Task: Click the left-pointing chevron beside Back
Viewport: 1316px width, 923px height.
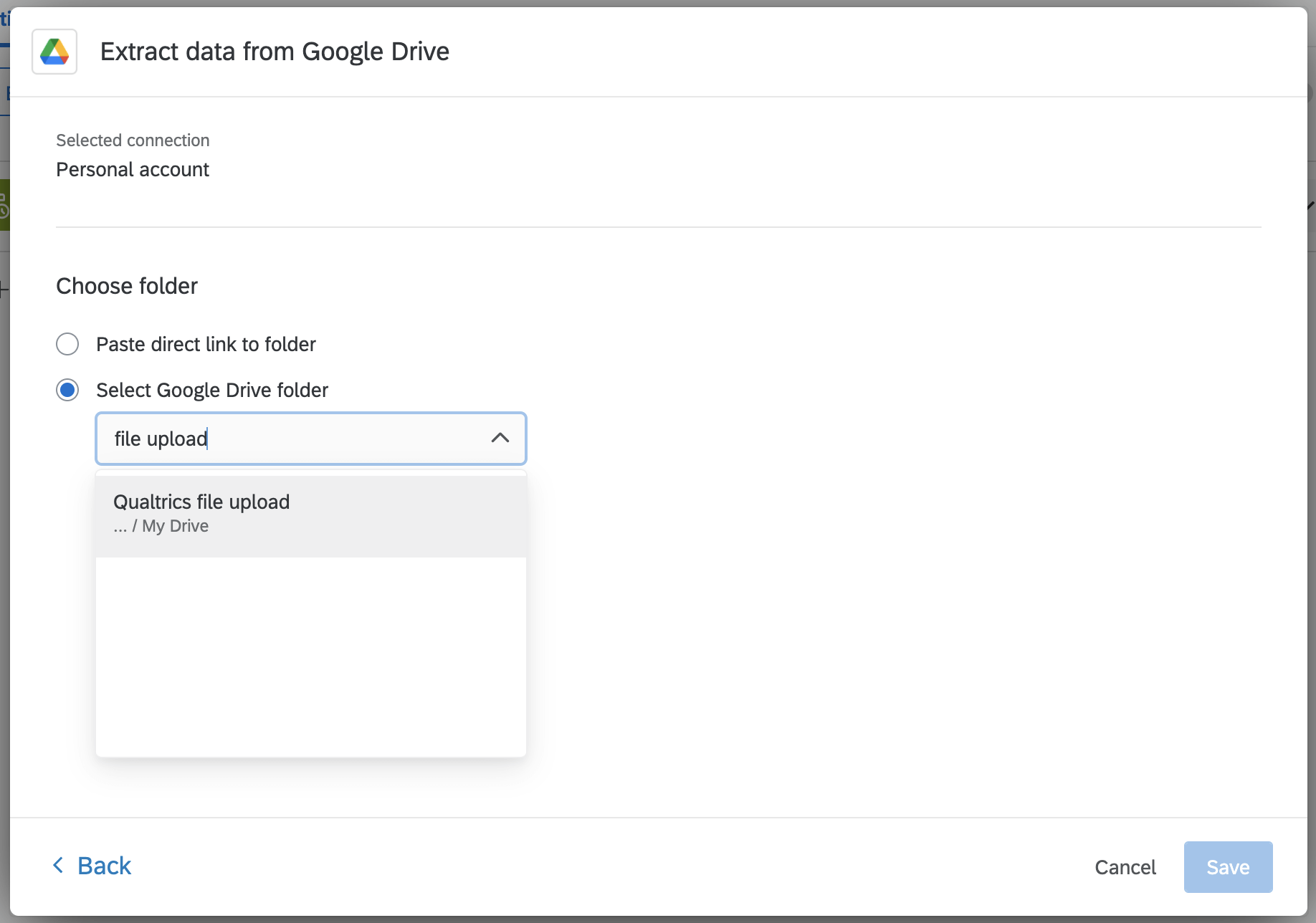Action: pos(59,865)
